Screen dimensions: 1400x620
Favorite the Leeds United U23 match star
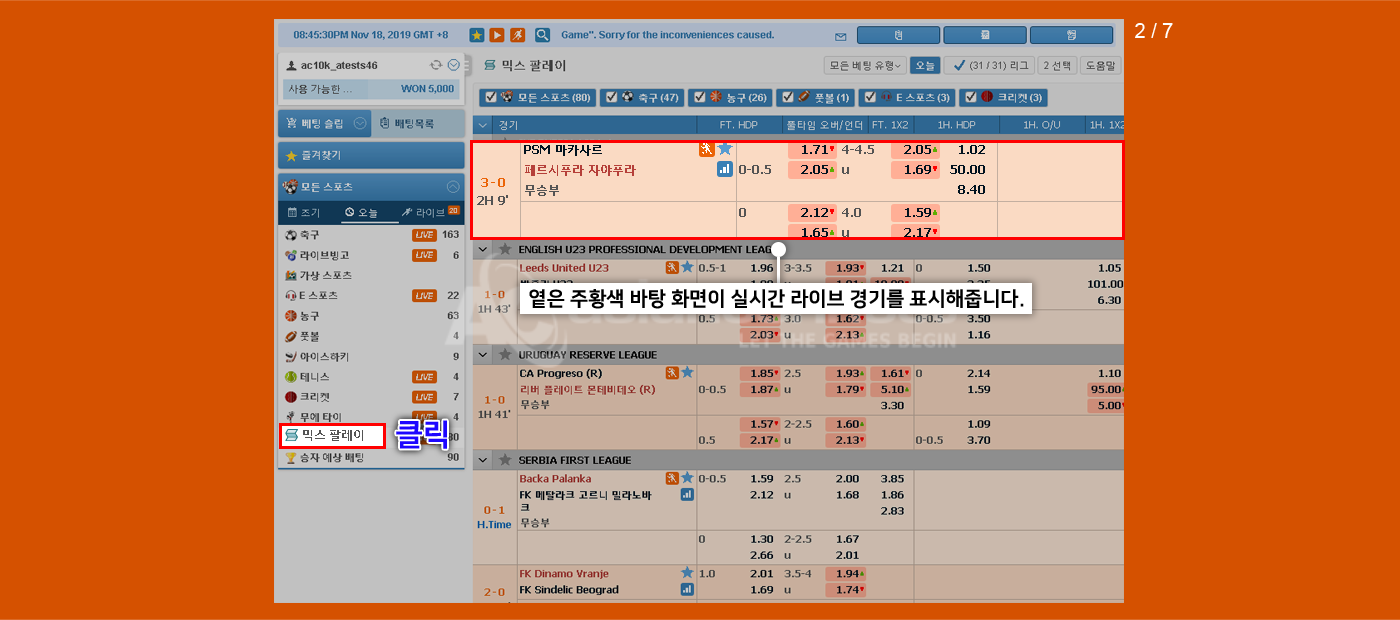pyautogui.click(x=687, y=268)
